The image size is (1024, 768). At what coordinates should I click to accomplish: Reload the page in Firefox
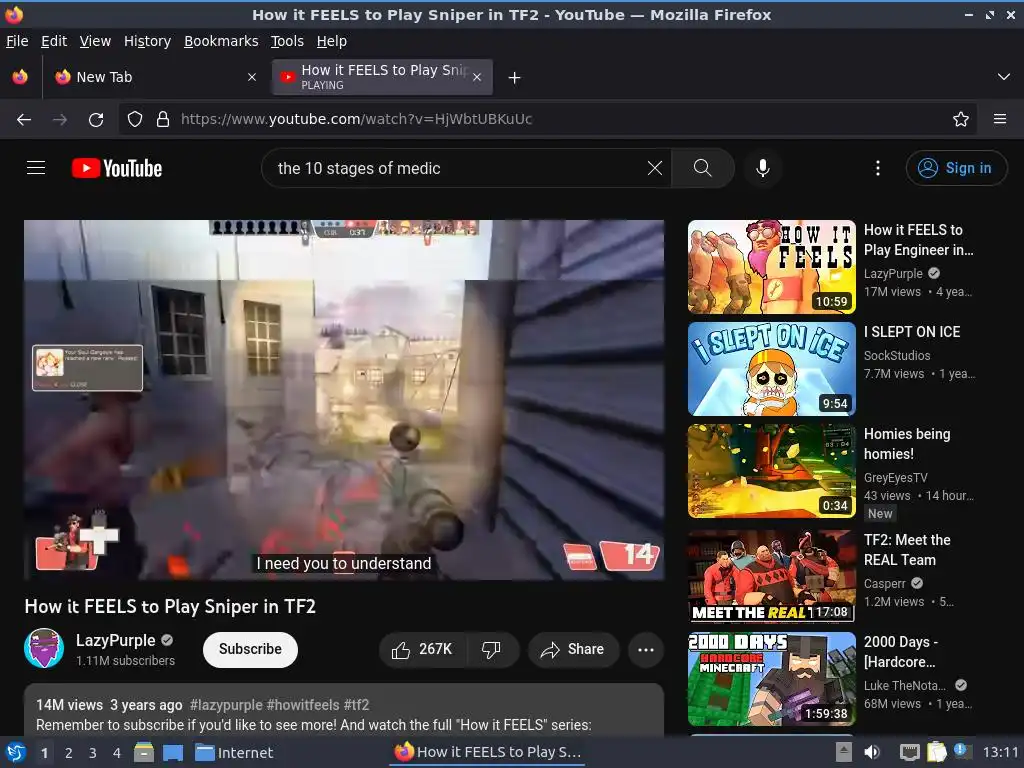click(x=96, y=120)
